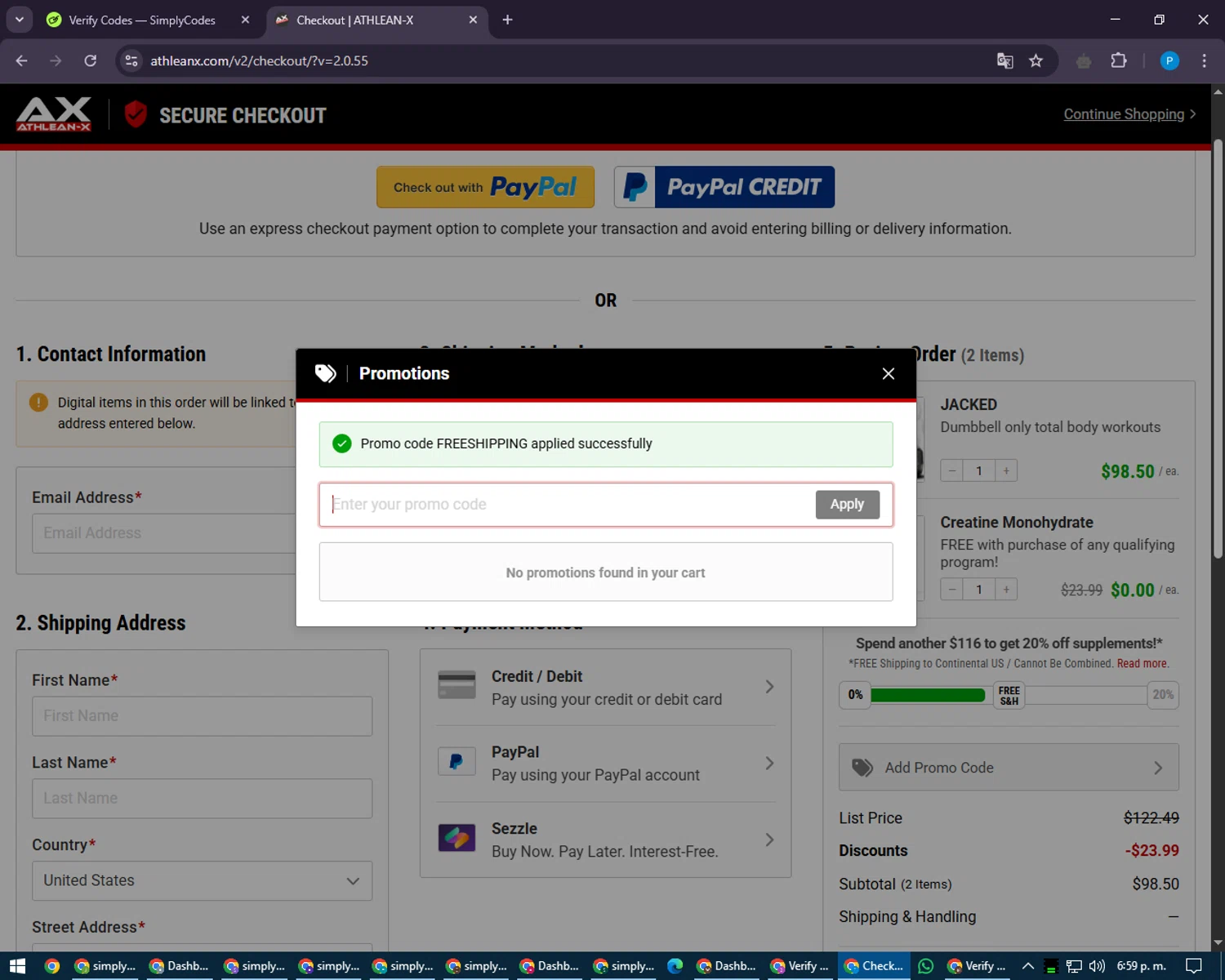Open the Chrome three-dot menu

[x=1204, y=60]
